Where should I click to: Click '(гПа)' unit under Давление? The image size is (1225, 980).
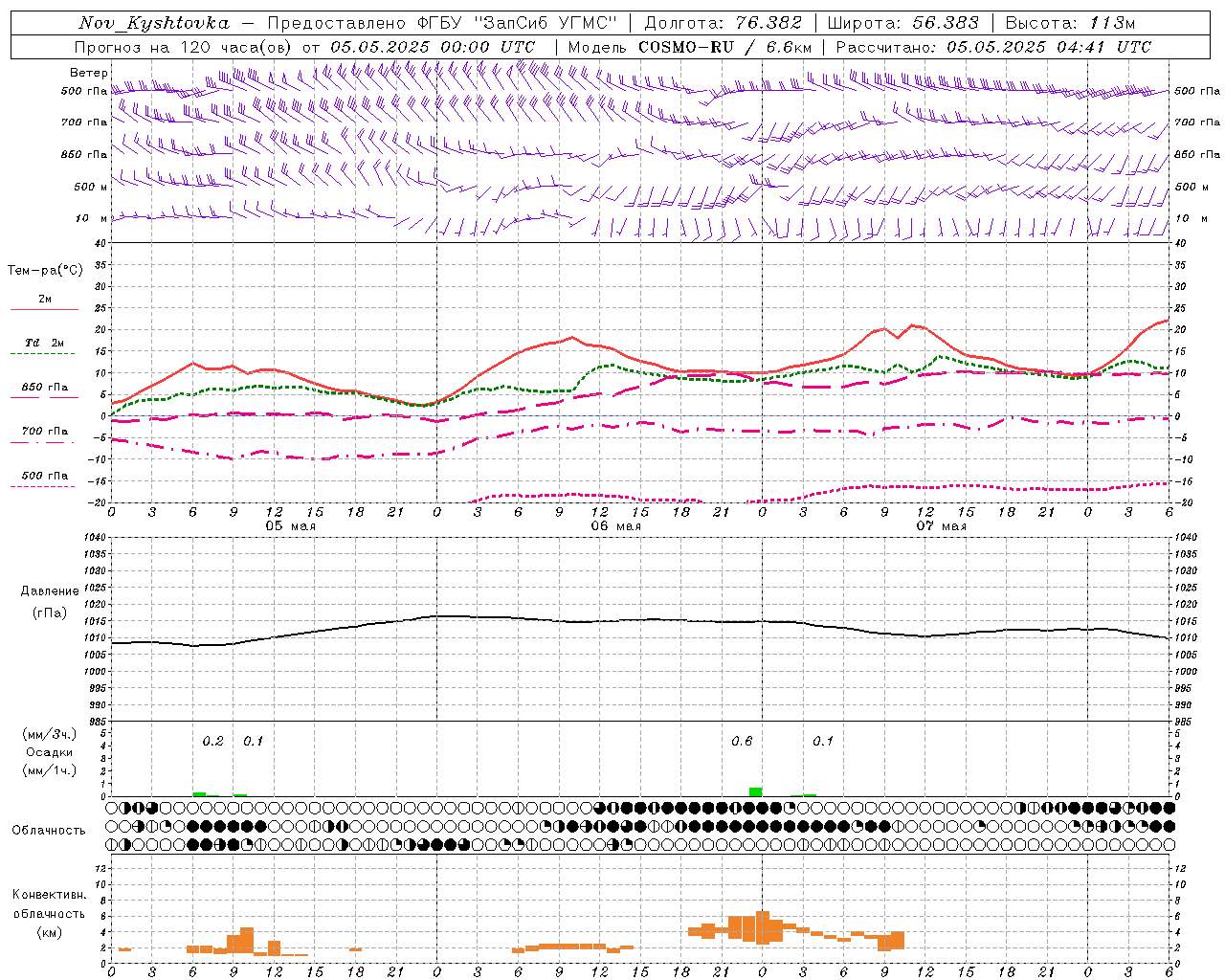[50, 613]
